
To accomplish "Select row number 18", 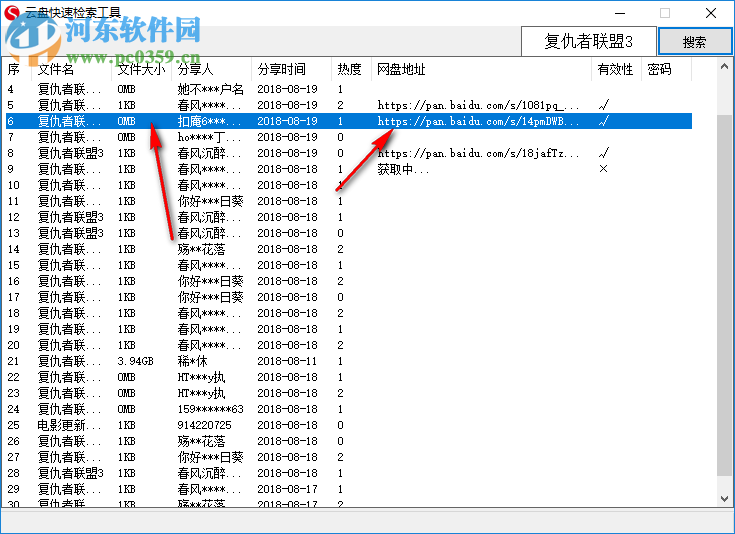I will pyautogui.click(x=14, y=313).
